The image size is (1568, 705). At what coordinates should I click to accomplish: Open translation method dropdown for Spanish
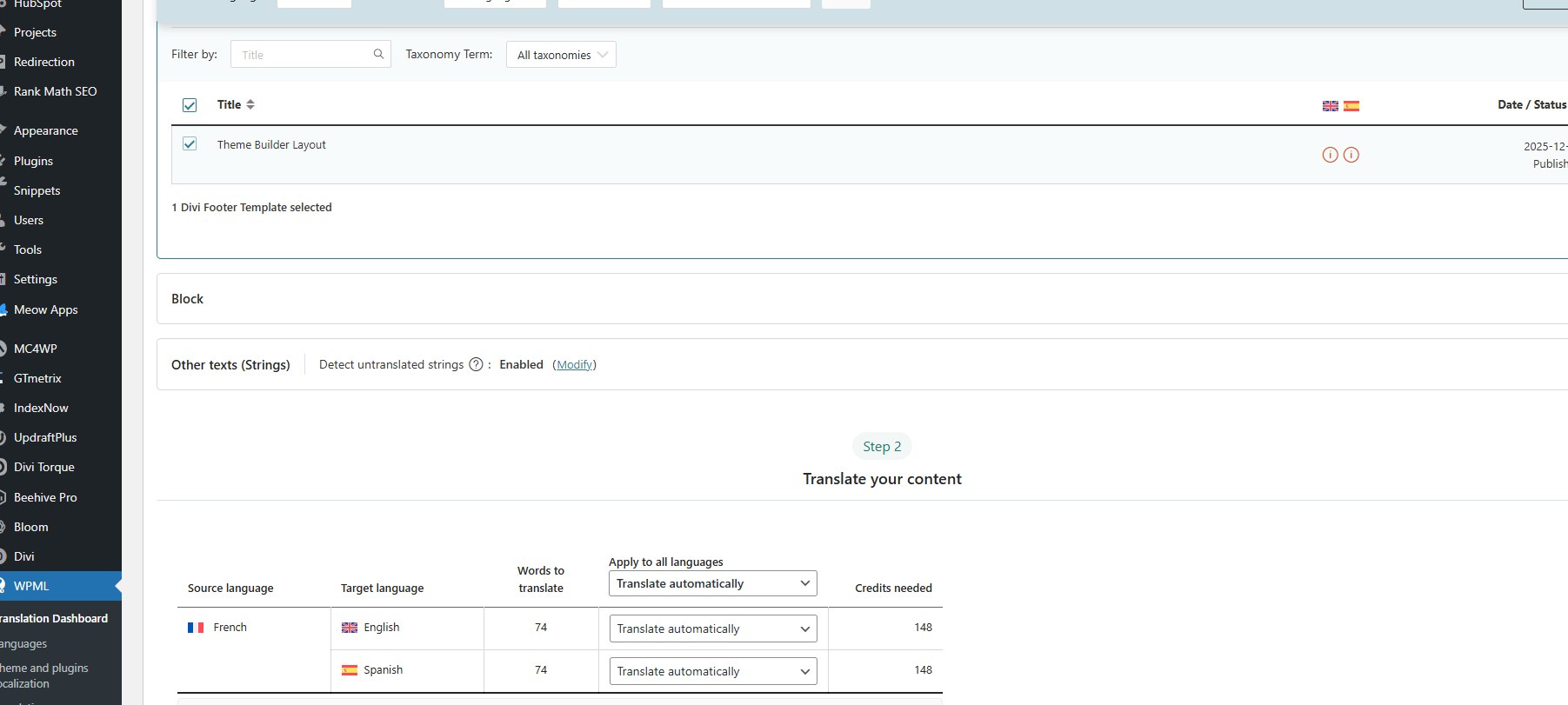tap(712, 671)
